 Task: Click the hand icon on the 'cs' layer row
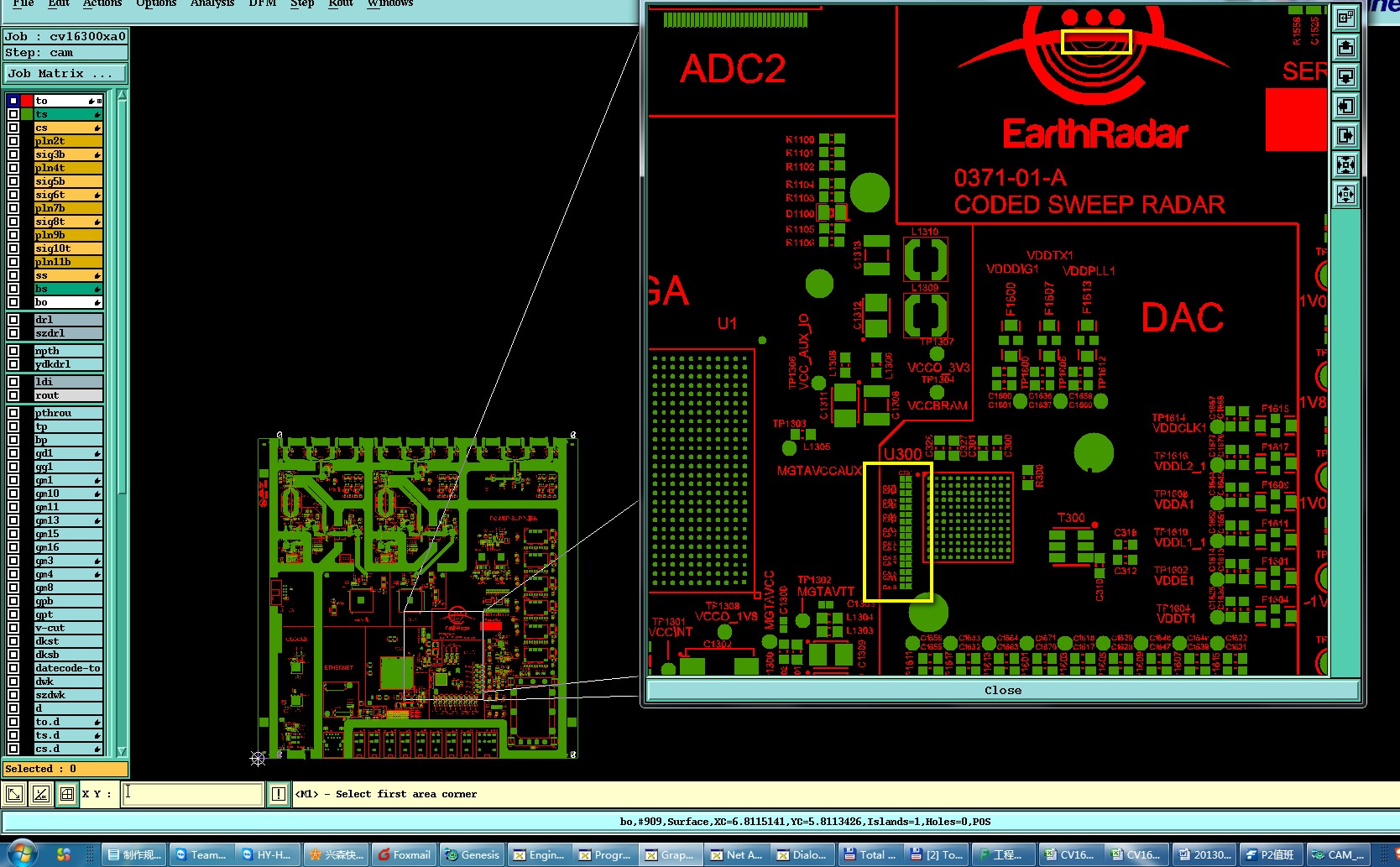click(x=97, y=128)
